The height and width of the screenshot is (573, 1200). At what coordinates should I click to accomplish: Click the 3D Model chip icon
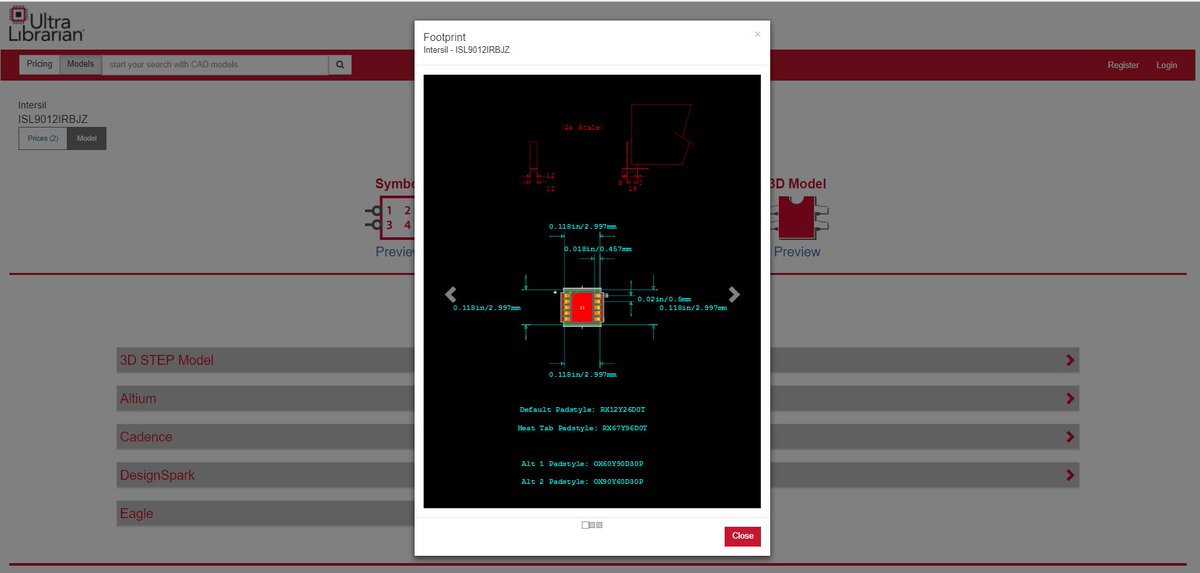pos(798,217)
